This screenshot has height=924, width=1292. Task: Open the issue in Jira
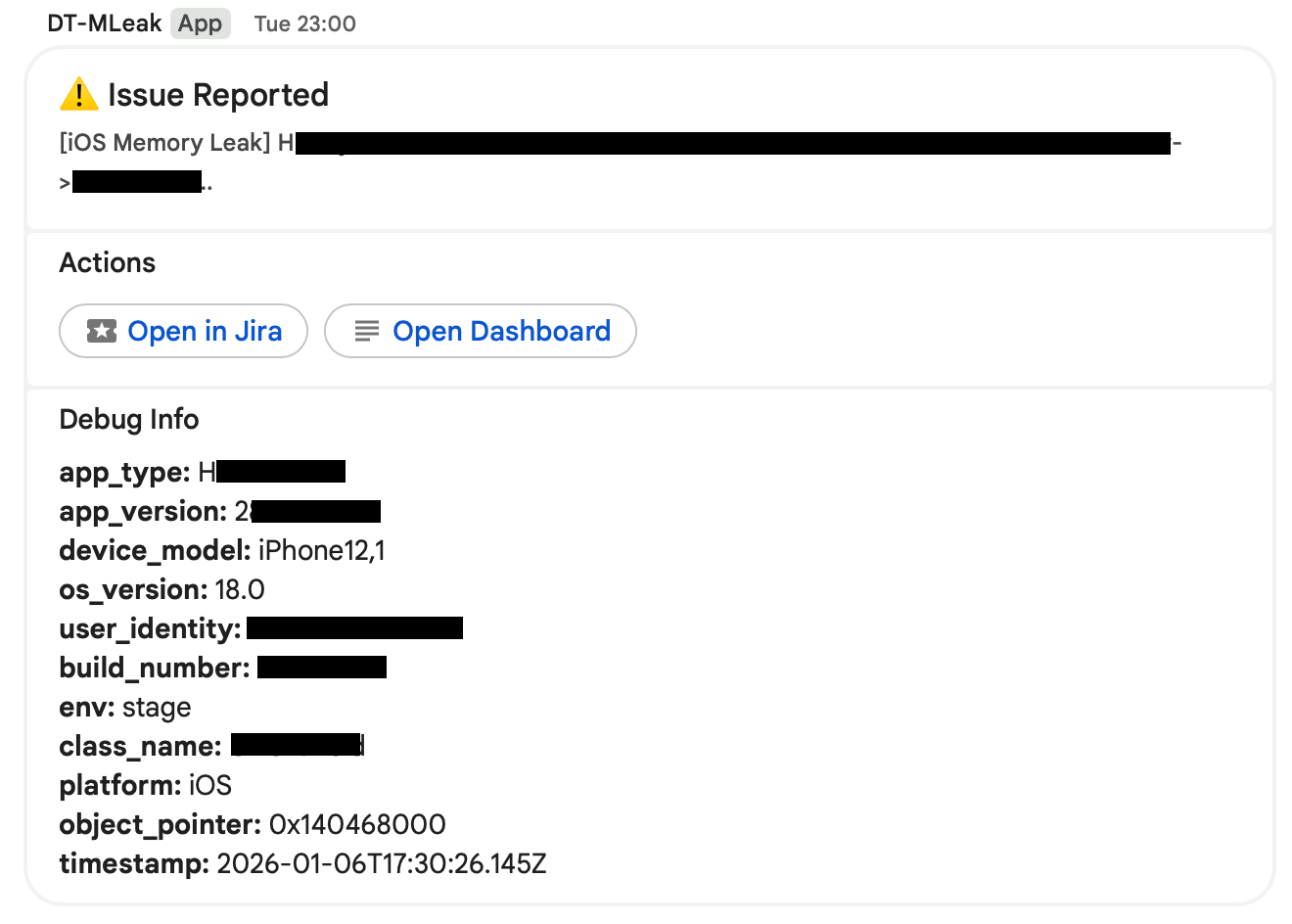[x=184, y=331]
